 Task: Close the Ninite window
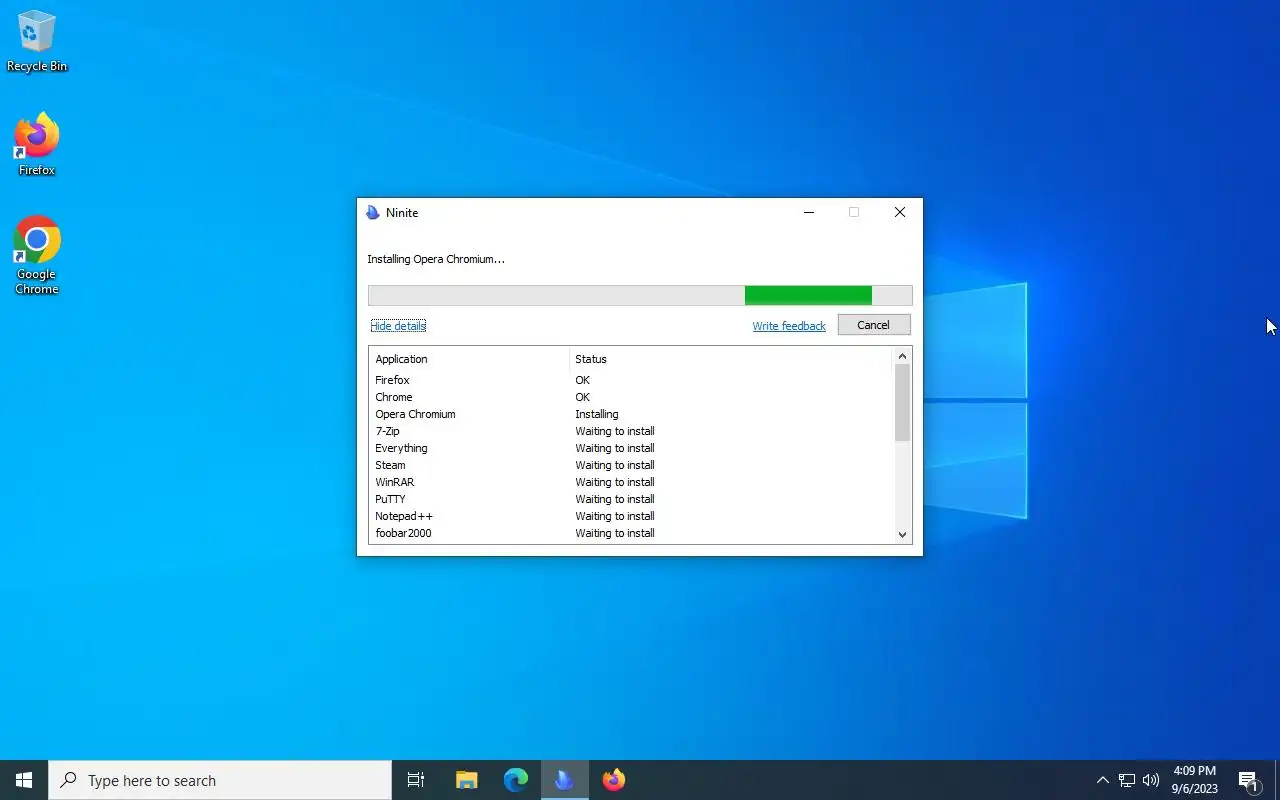900,212
